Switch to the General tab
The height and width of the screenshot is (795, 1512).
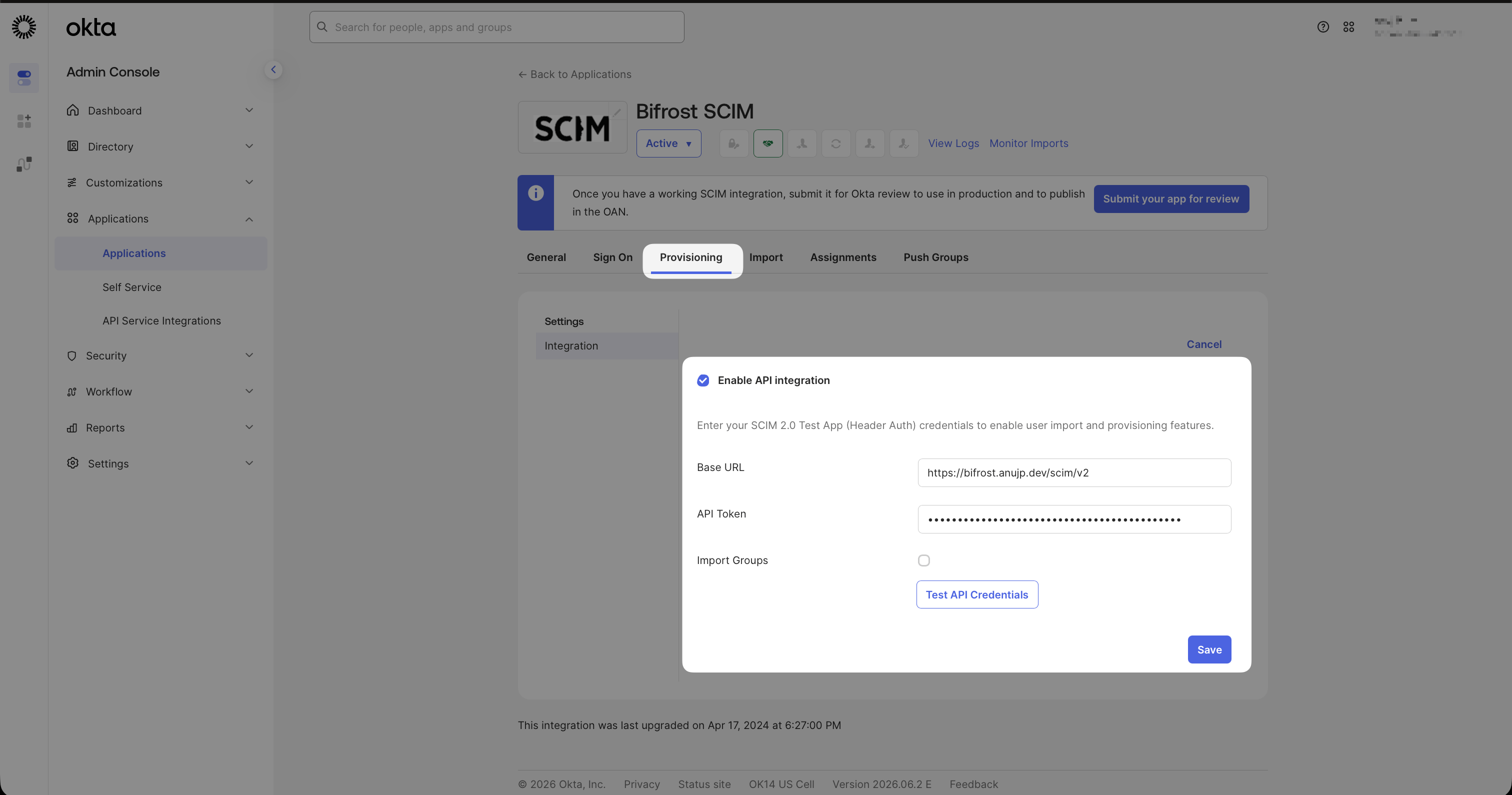tap(546, 257)
